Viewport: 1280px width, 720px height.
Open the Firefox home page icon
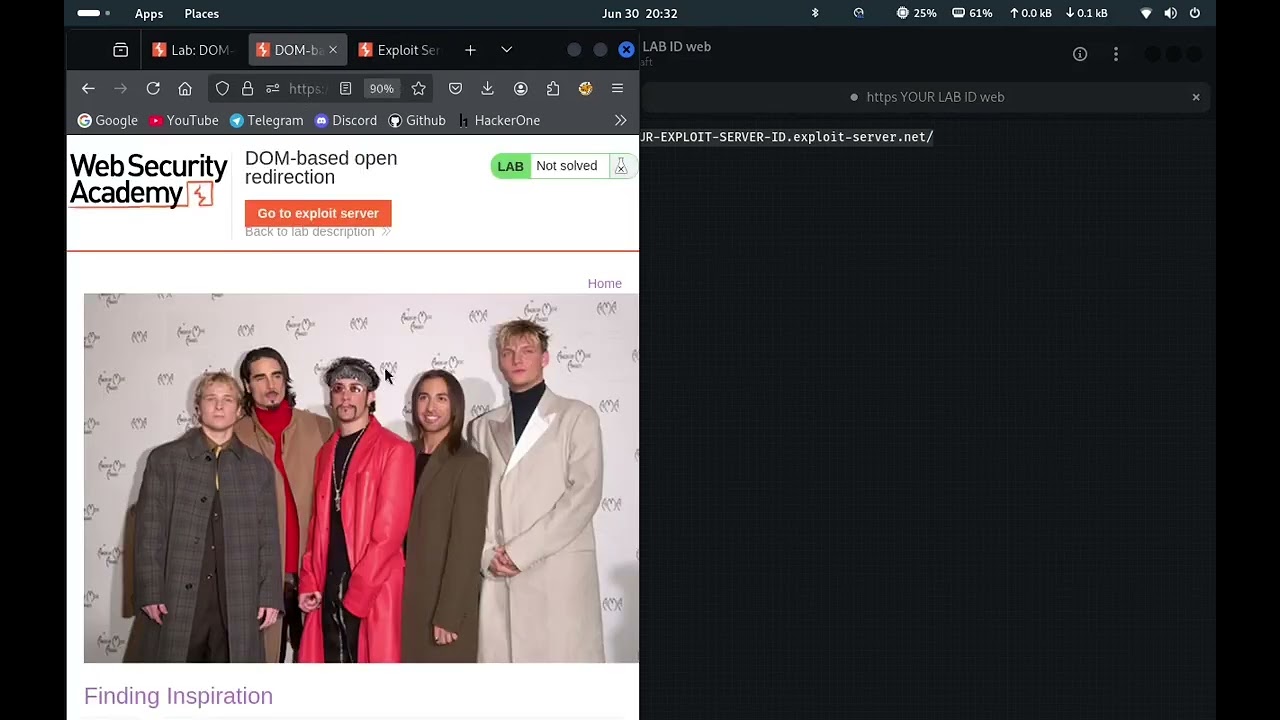coord(185,89)
